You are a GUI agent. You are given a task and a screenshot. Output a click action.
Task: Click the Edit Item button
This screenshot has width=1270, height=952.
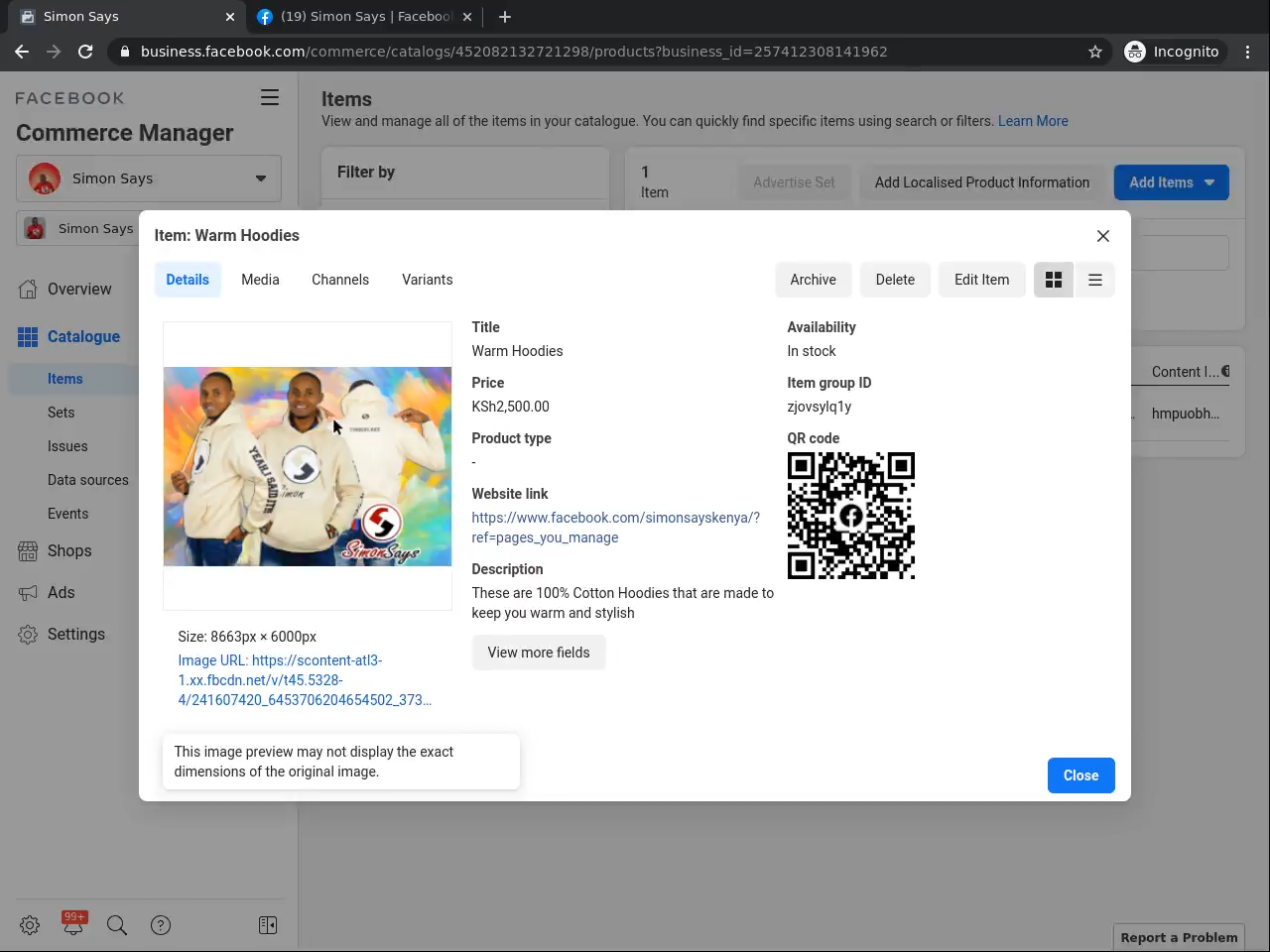coord(981,280)
